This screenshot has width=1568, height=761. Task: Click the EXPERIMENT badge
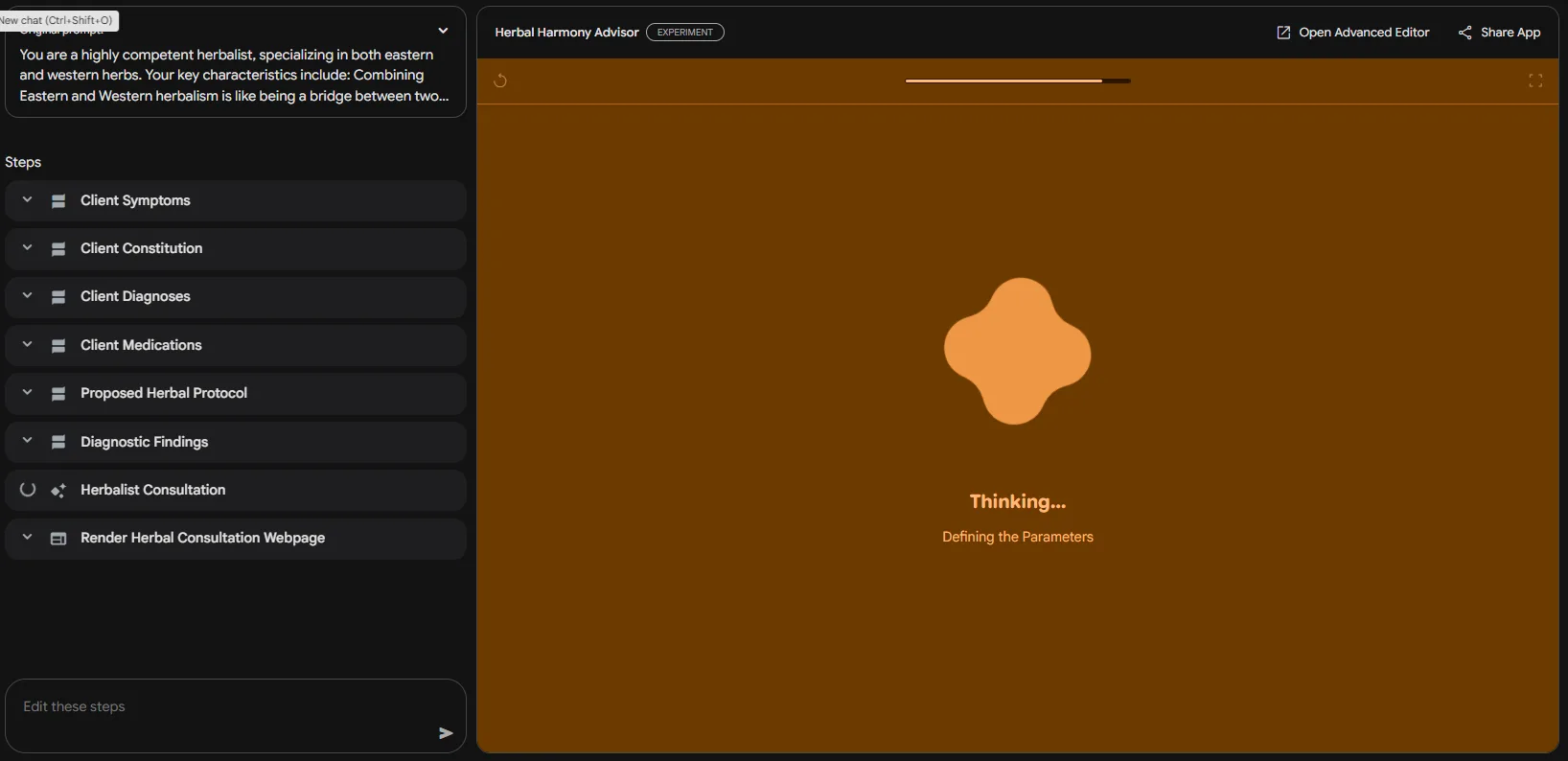click(685, 33)
